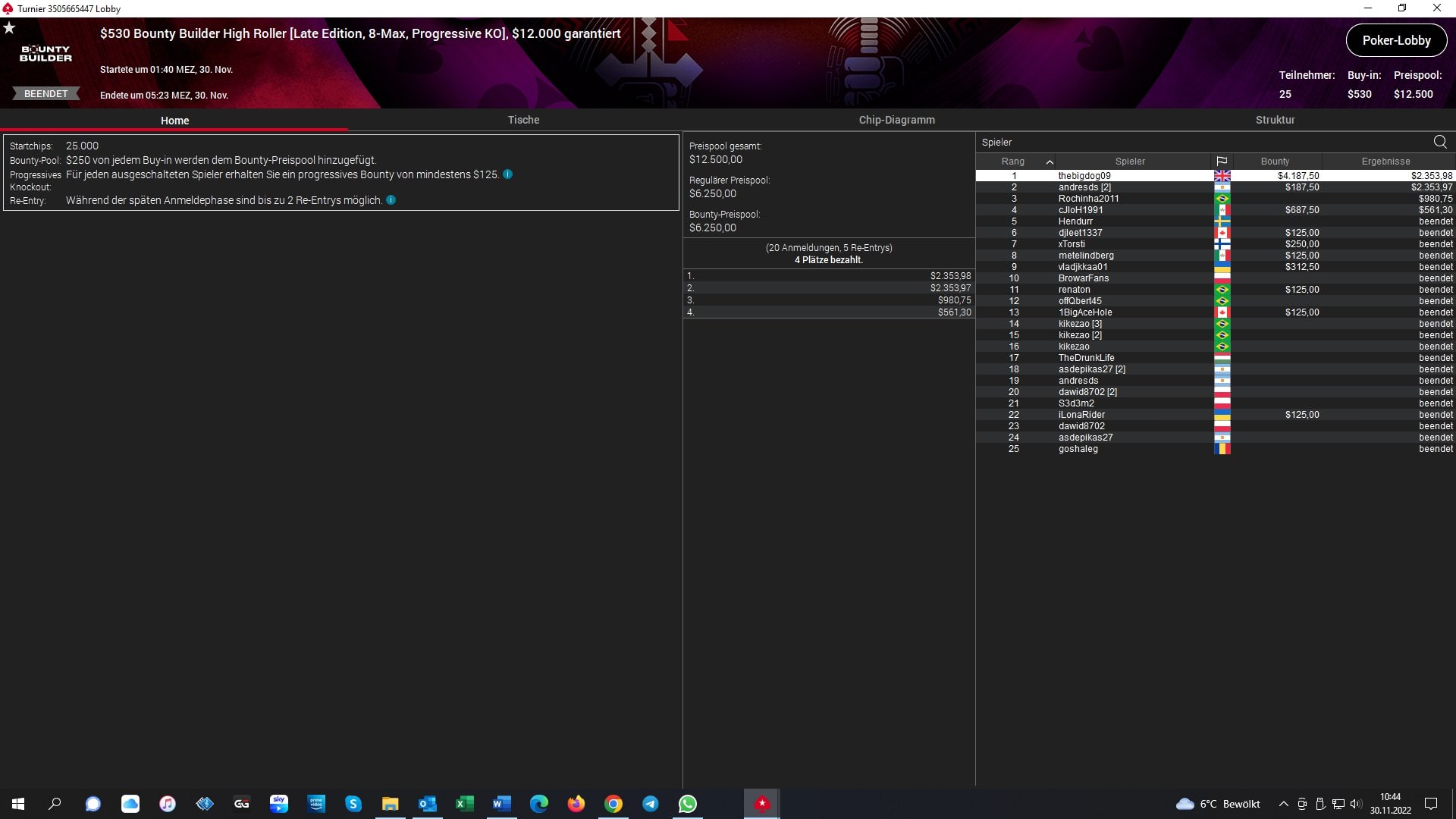The height and width of the screenshot is (819, 1456).
Task: Open Excel from the taskbar
Action: (x=464, y=804)
